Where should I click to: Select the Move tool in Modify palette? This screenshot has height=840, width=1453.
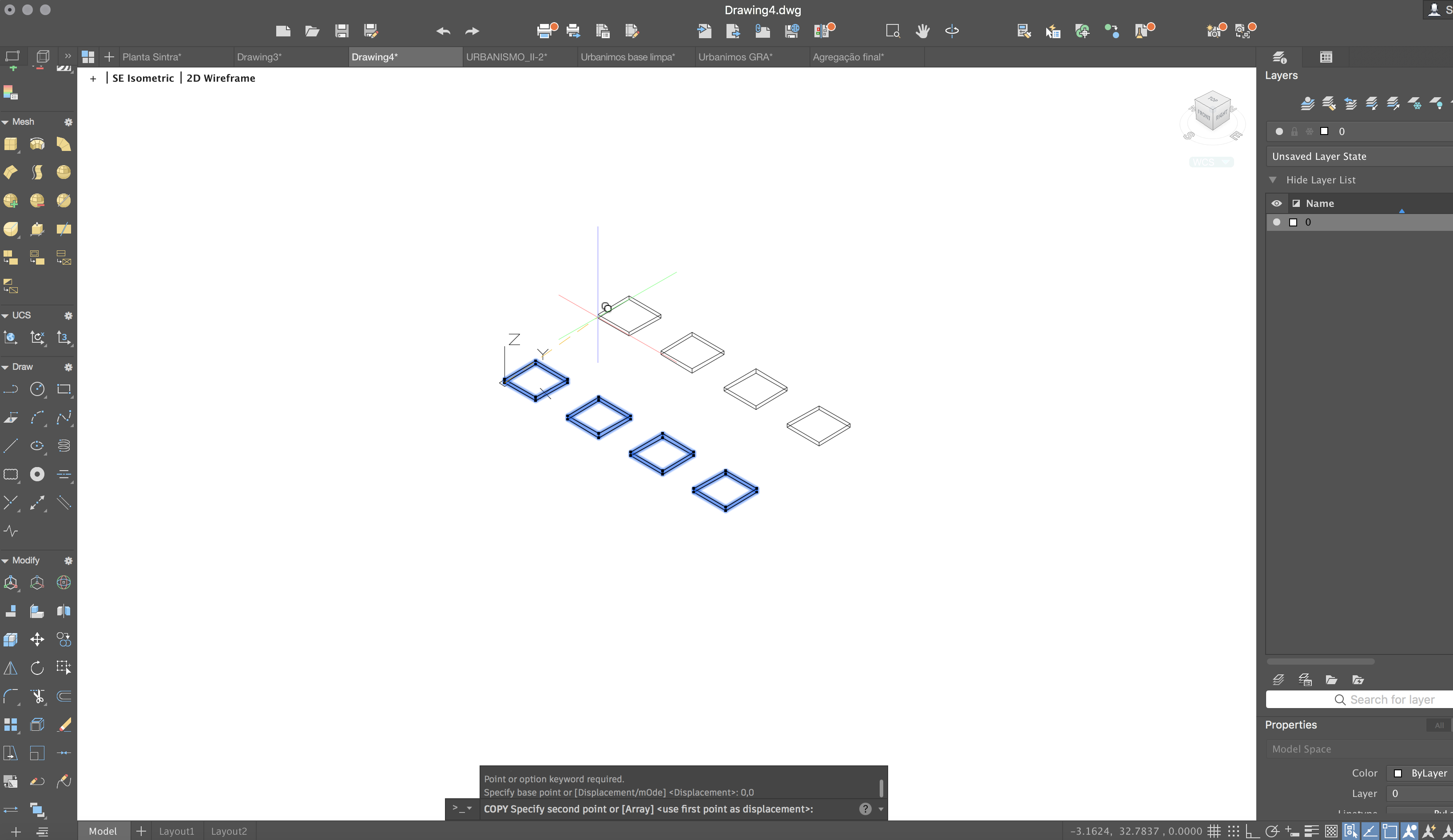[x=37, y=639]
